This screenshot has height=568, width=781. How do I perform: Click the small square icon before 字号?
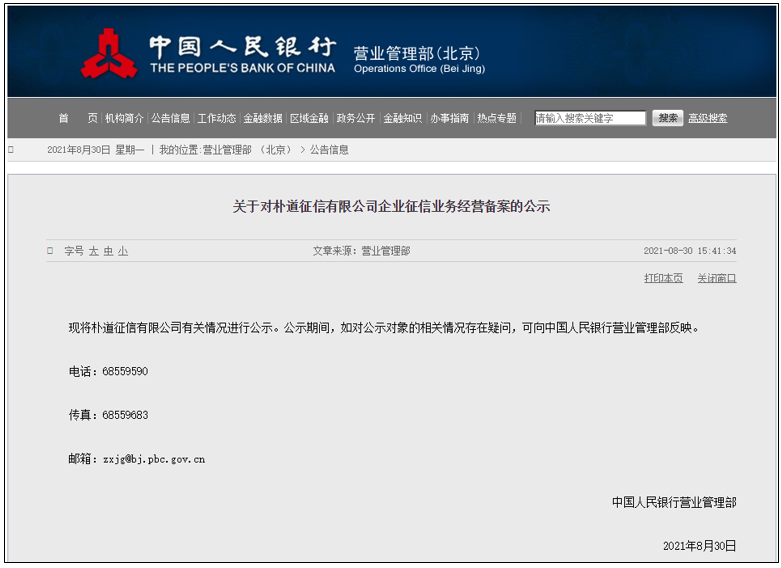50,251
